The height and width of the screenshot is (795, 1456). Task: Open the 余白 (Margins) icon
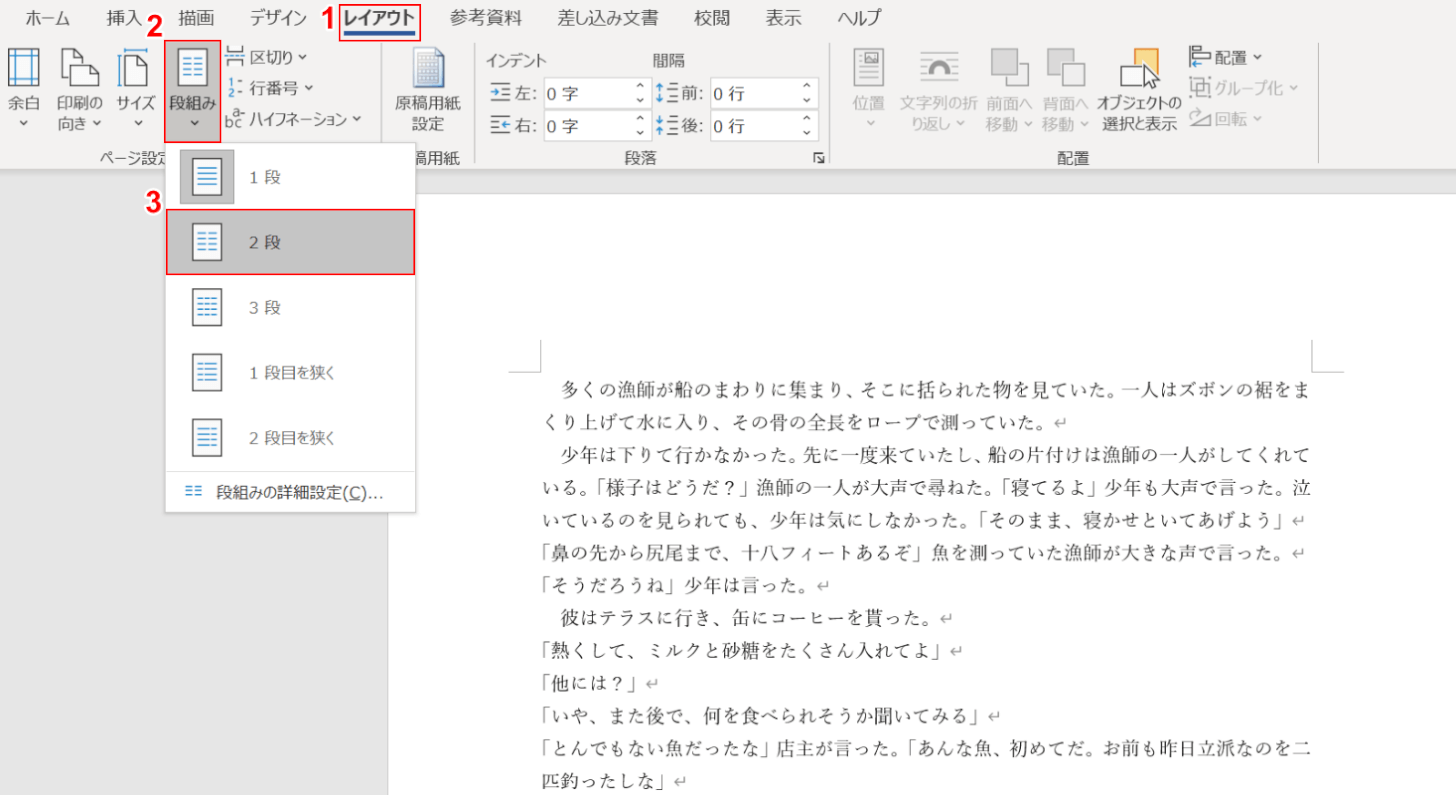click(x=23, y=70)
